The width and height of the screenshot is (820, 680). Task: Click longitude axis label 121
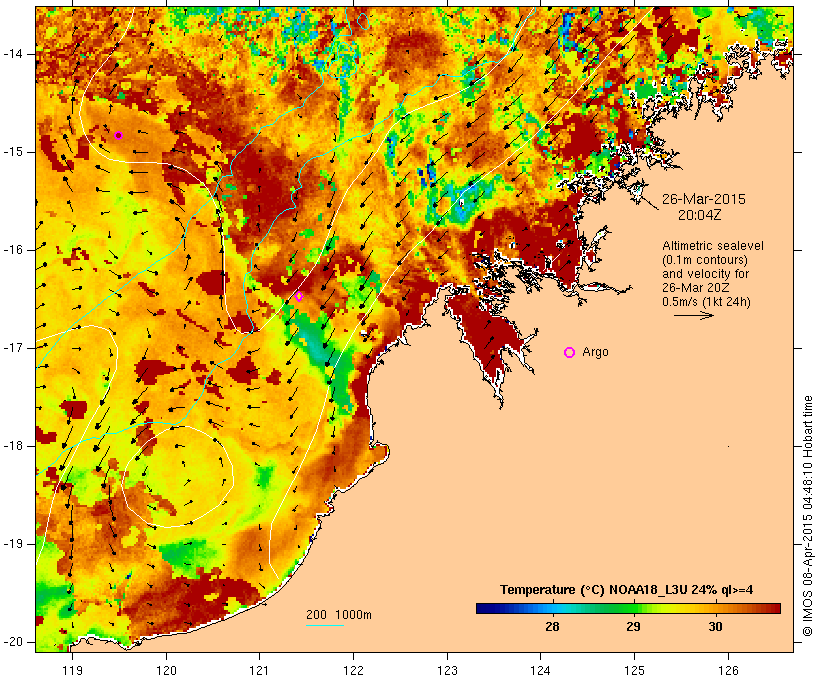pyautogui.click(x=259, y=670)
